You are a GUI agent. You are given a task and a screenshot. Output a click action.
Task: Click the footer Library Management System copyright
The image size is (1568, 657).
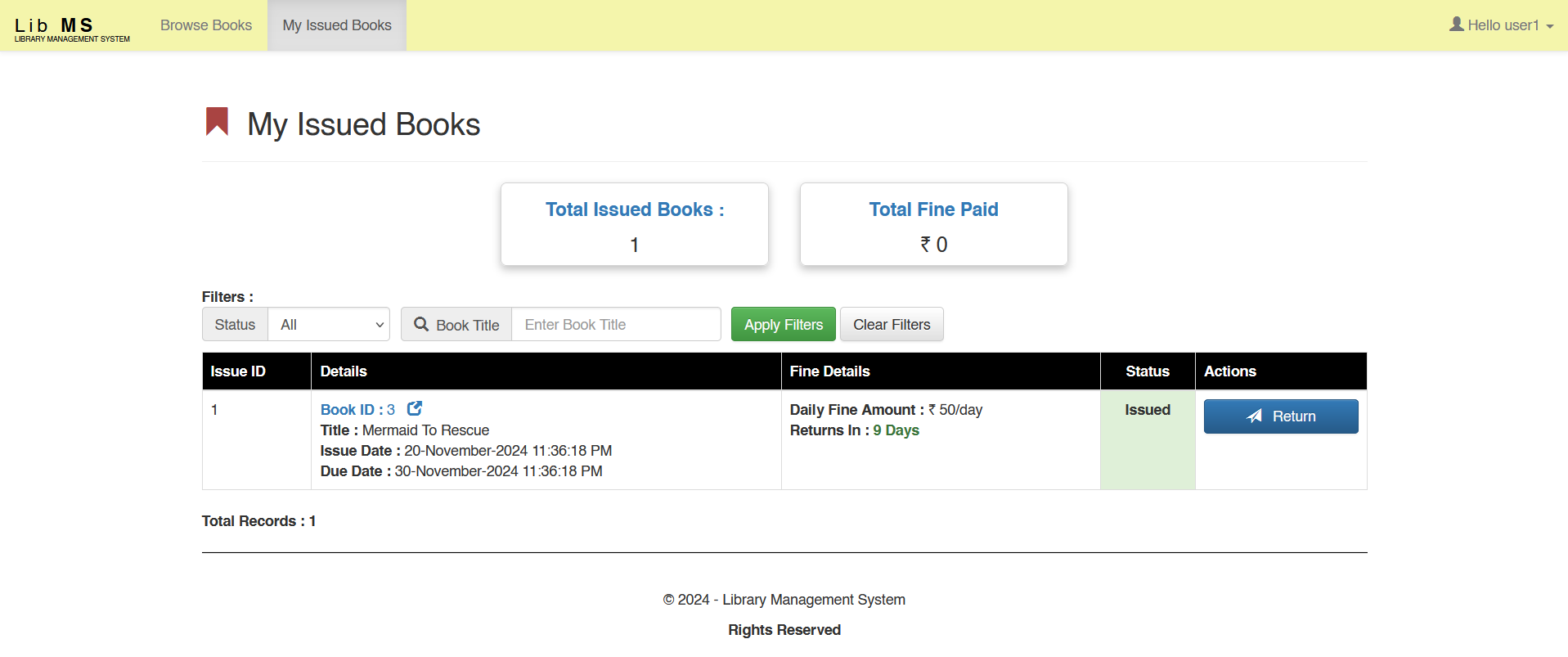click(x=784, y=600)
